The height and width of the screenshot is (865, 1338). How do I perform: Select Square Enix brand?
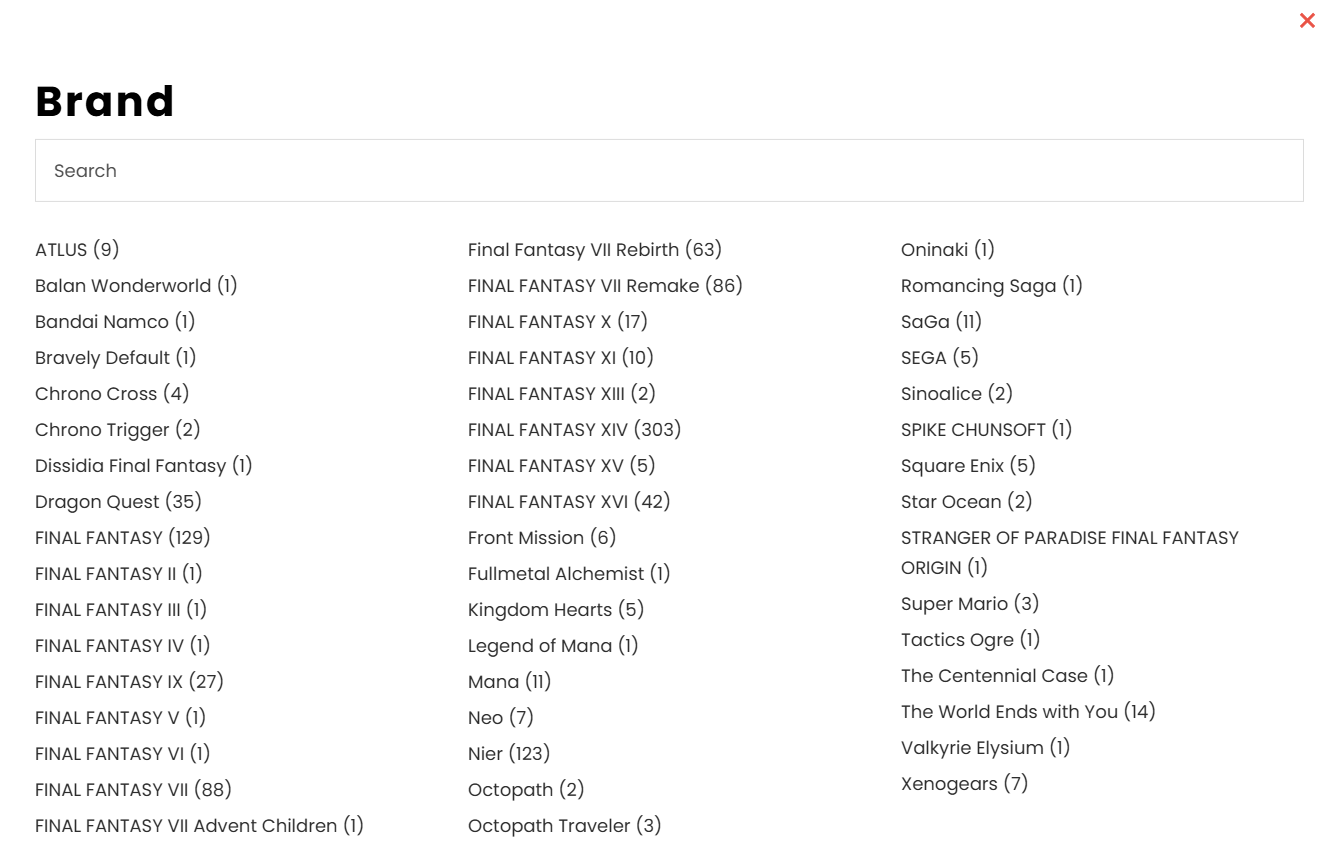(x=968, y=466)
